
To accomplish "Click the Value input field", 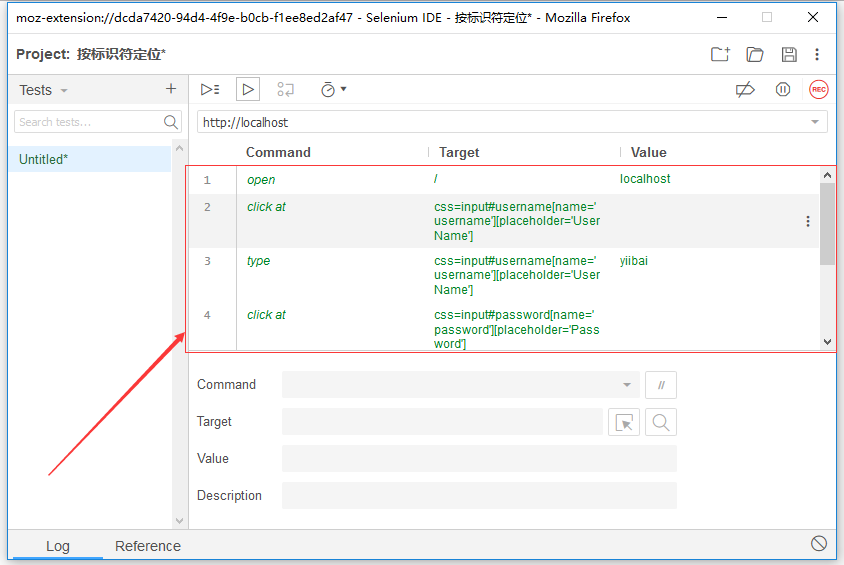I will tap(479, 458).
